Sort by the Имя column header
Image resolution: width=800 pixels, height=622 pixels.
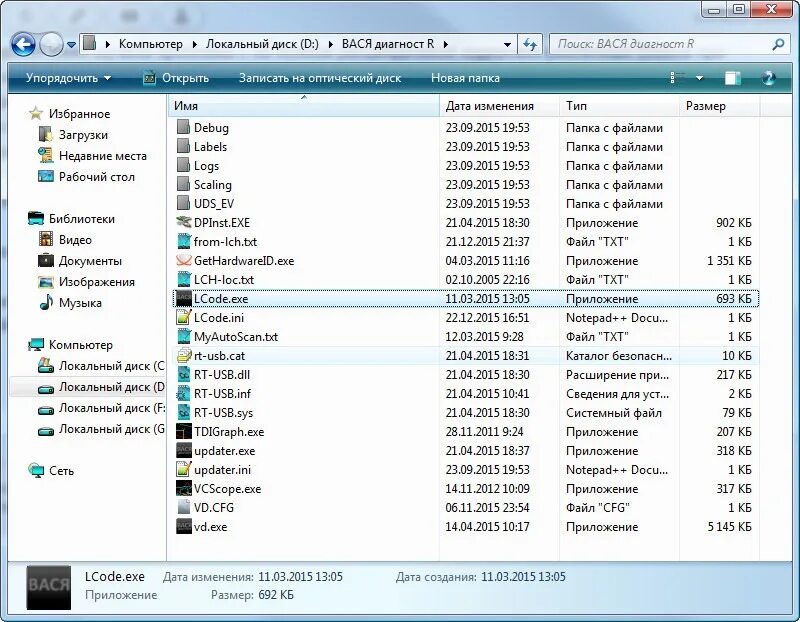pos(304,106)
